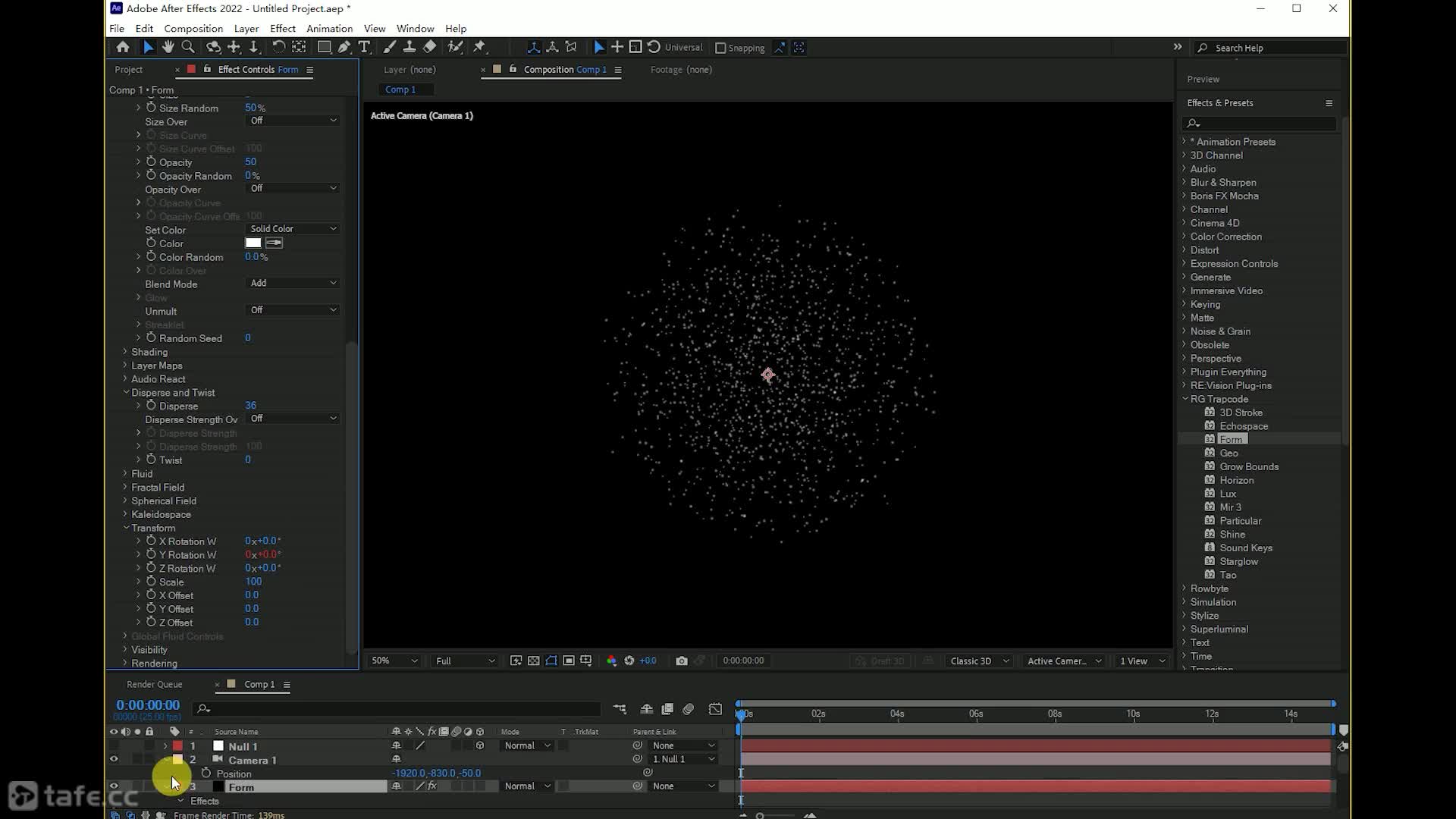Viewport: 1456px width, 819px height.
Task: Hide the Form layer eye
Action: [114, 786]
